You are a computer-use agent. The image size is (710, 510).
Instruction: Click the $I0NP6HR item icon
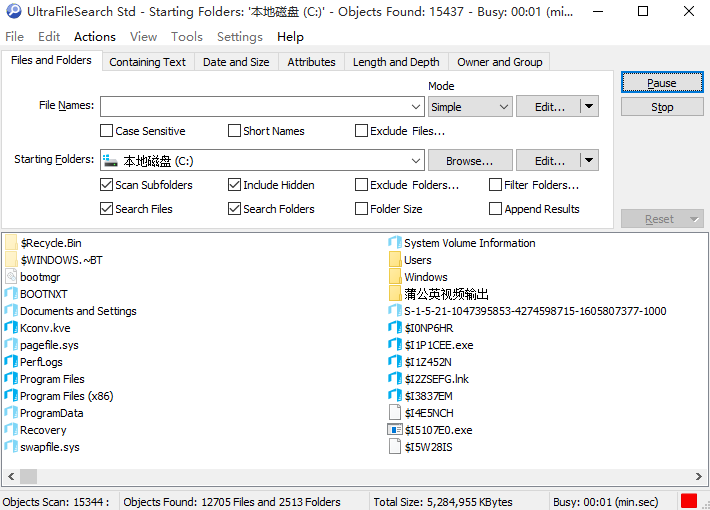395,328
